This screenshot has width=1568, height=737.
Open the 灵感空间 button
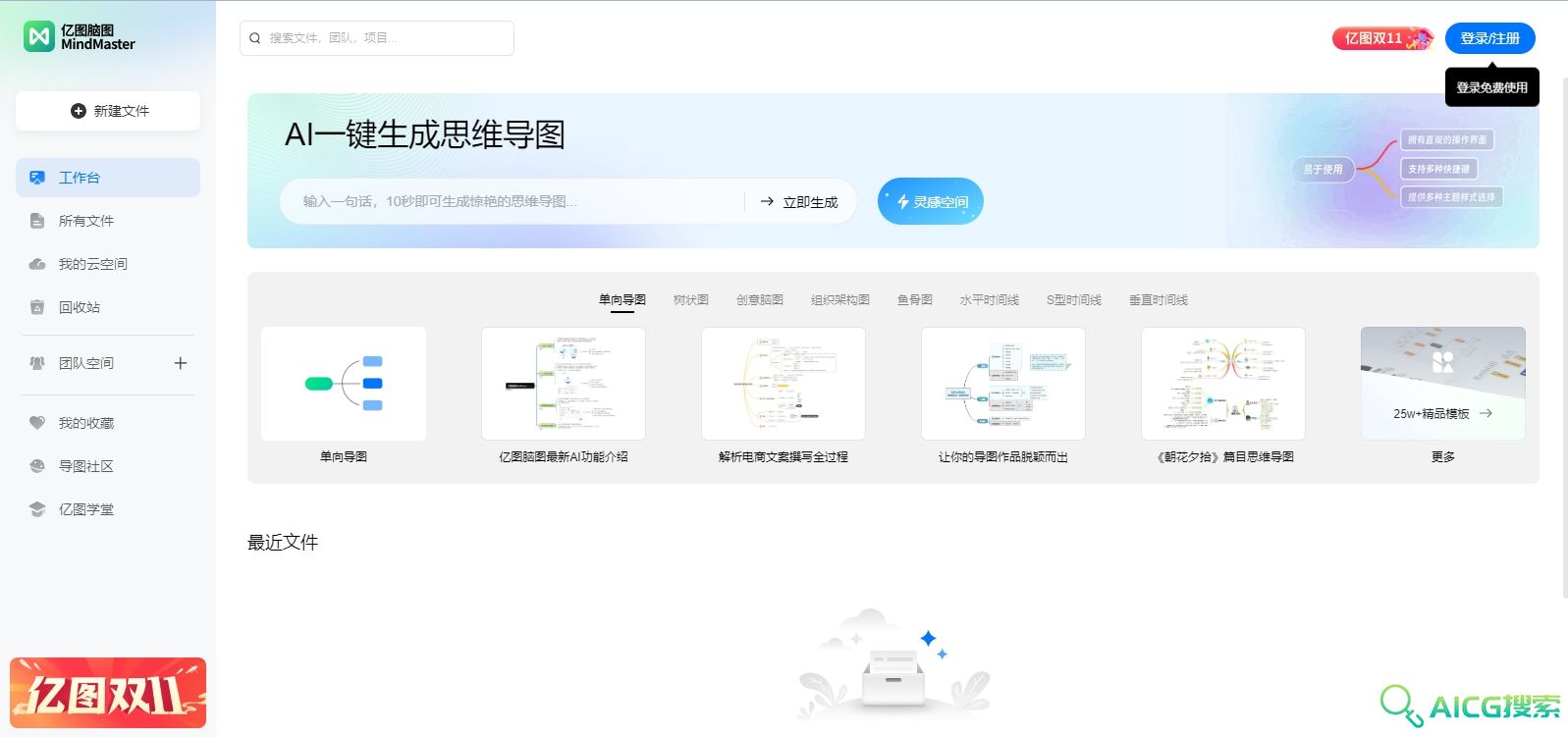(931, 201)
